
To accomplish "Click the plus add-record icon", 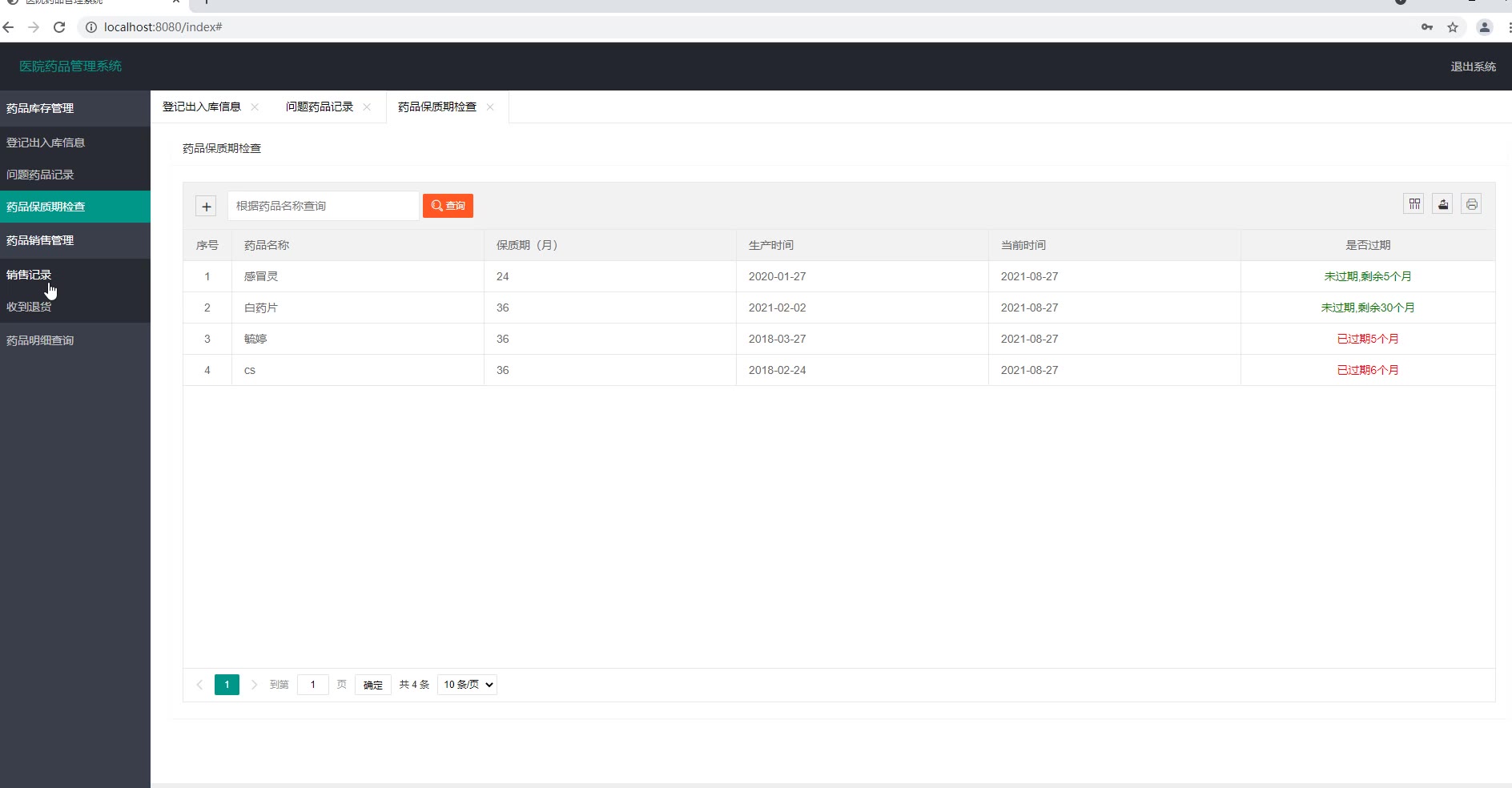I will click(x=206, y=207).
